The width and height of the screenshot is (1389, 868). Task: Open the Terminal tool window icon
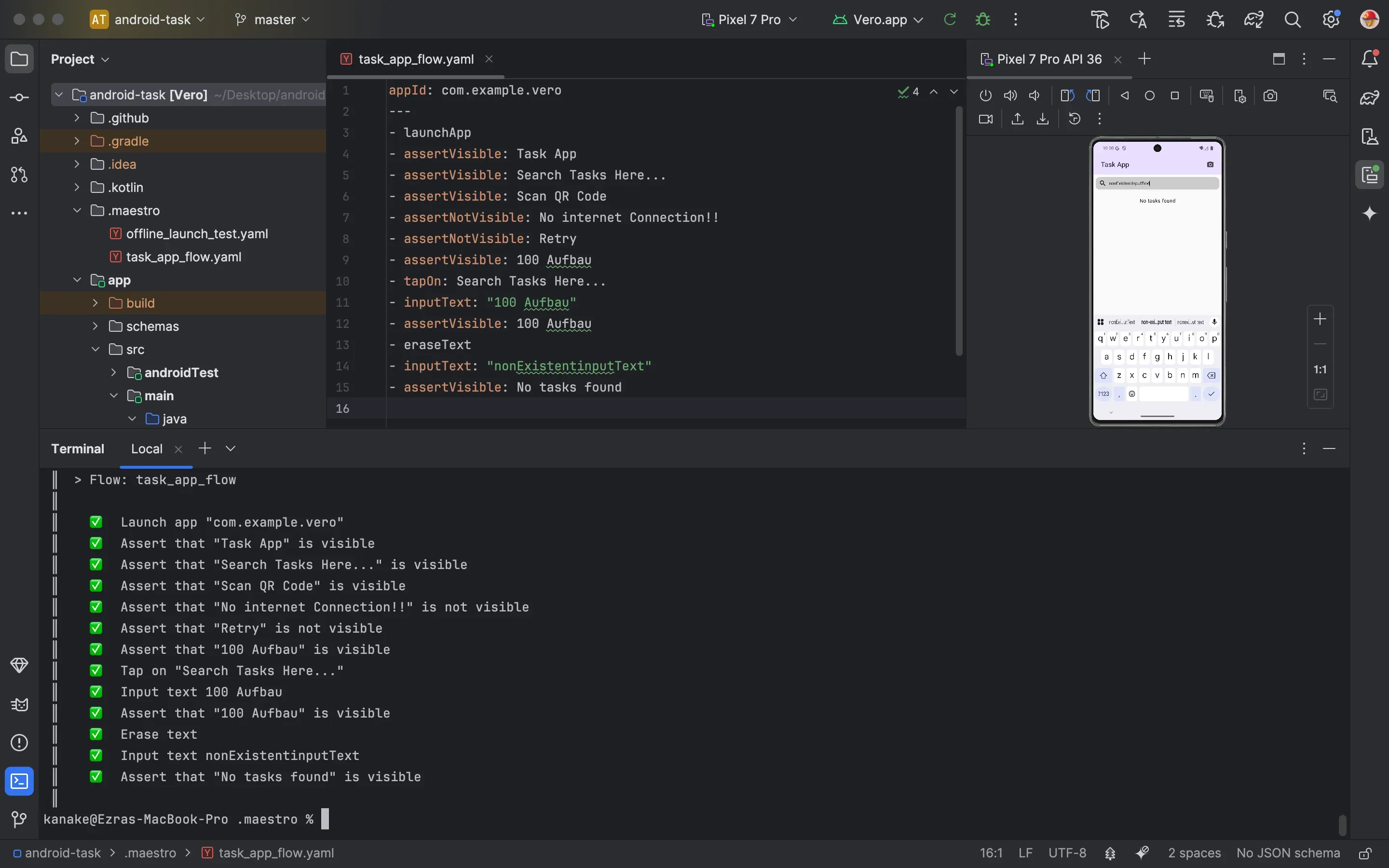tap(19, 781)
